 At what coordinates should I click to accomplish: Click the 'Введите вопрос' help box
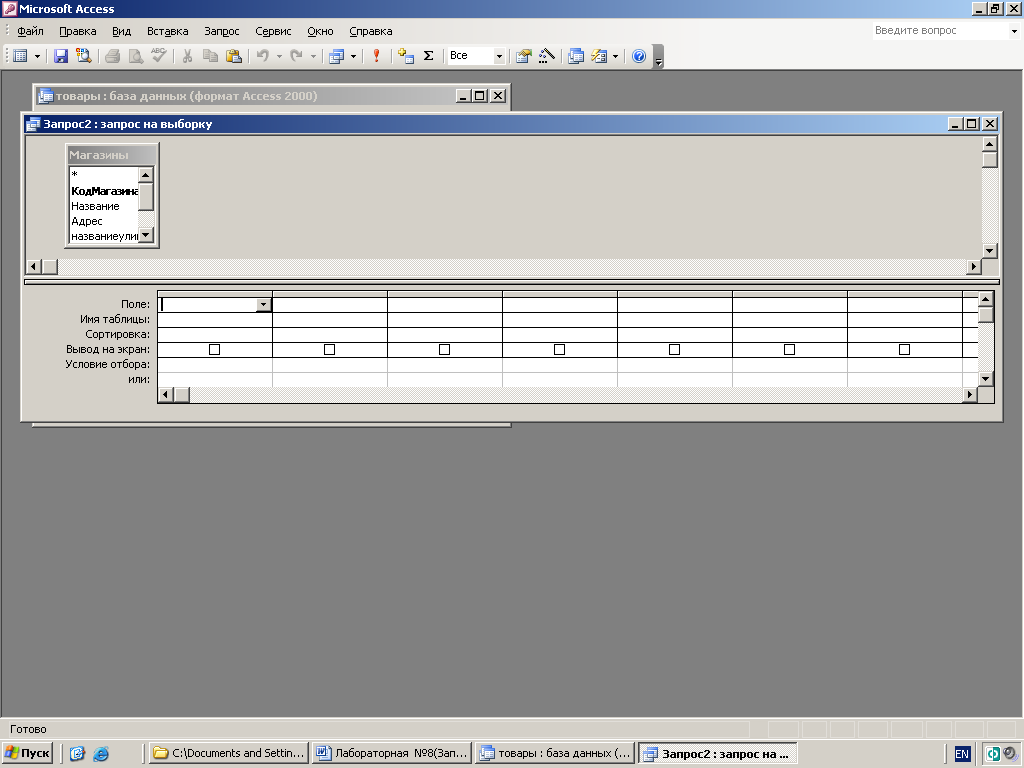tap(939, 31)
